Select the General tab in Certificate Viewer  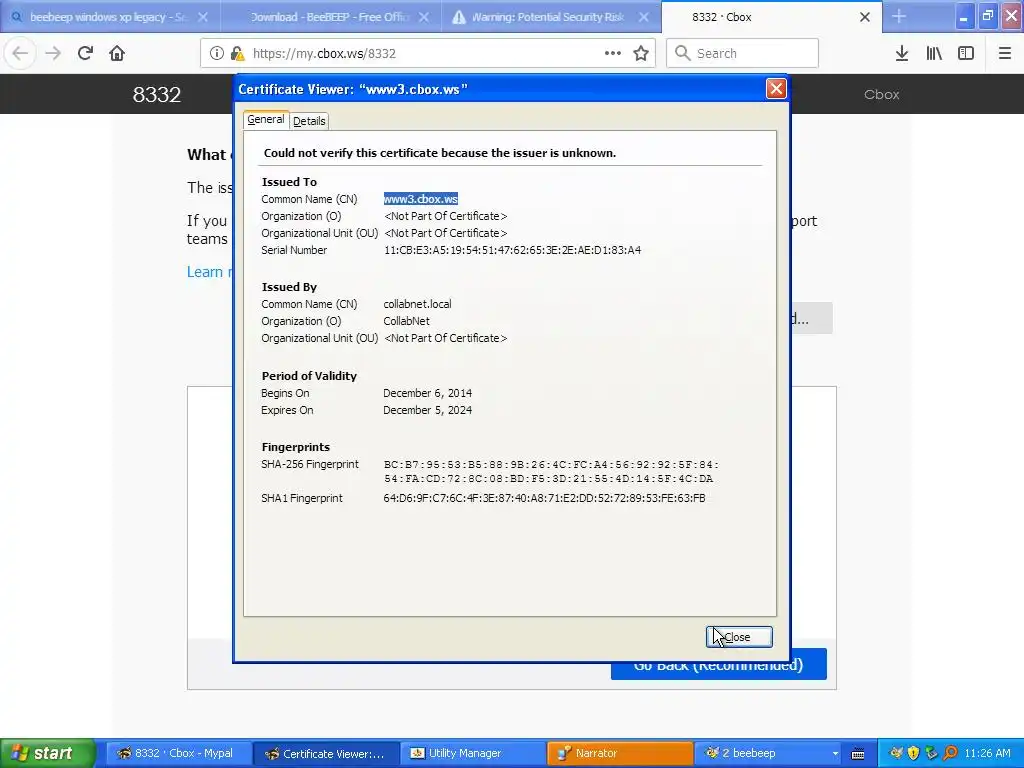point(266,120)
